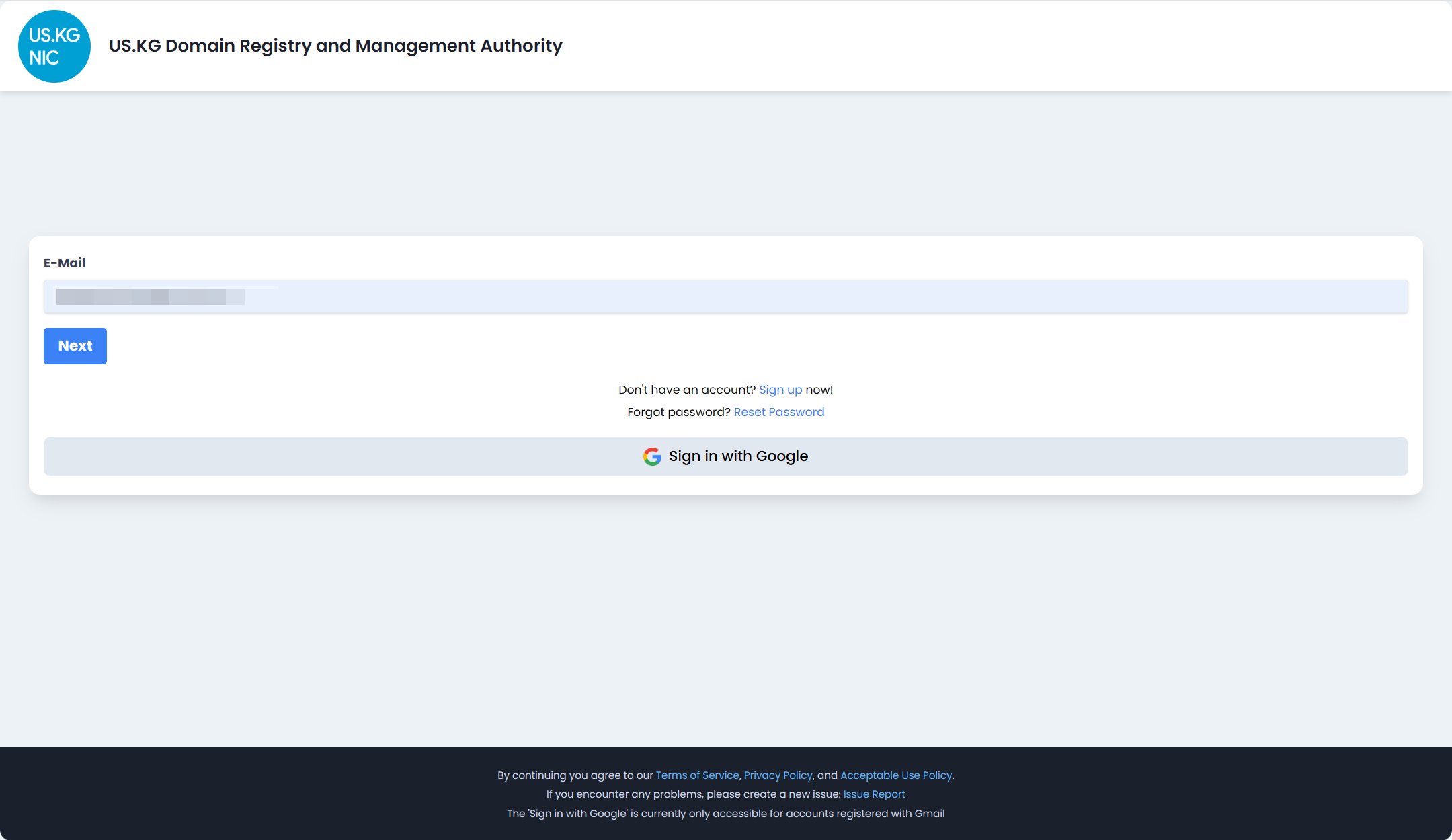Click the US.KG Domain Registry header title

(335, 46)
